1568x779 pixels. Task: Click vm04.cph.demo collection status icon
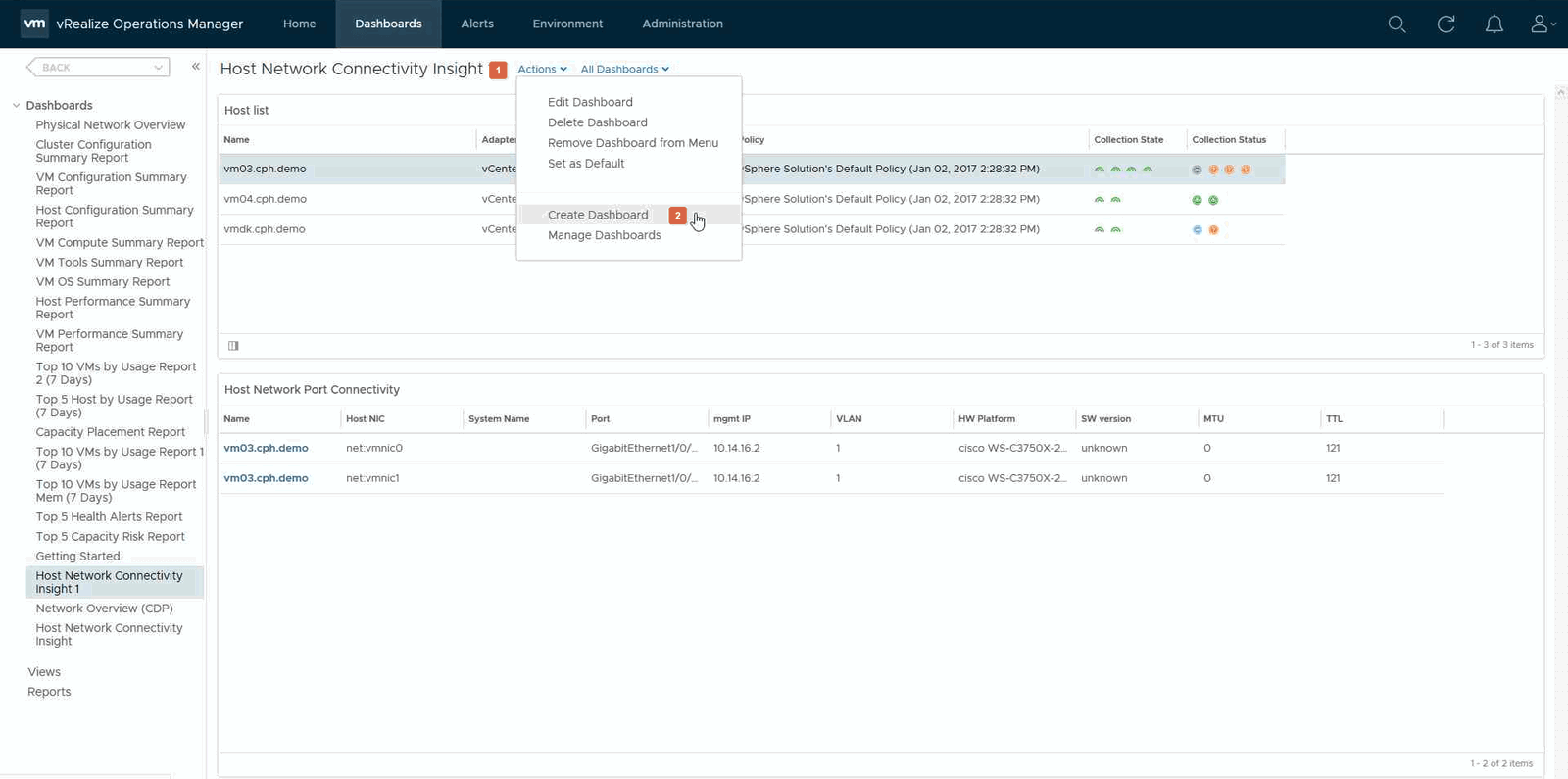pyautogui.click(x=1197, y=200)
